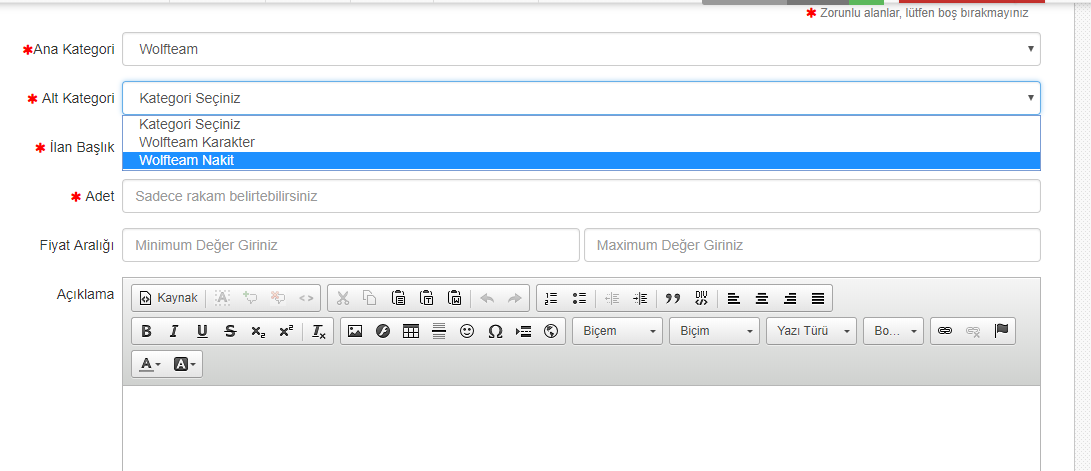Center align the text
Image resolution: width=1091 pixels, height=471 pixels.
coord(762,298)
